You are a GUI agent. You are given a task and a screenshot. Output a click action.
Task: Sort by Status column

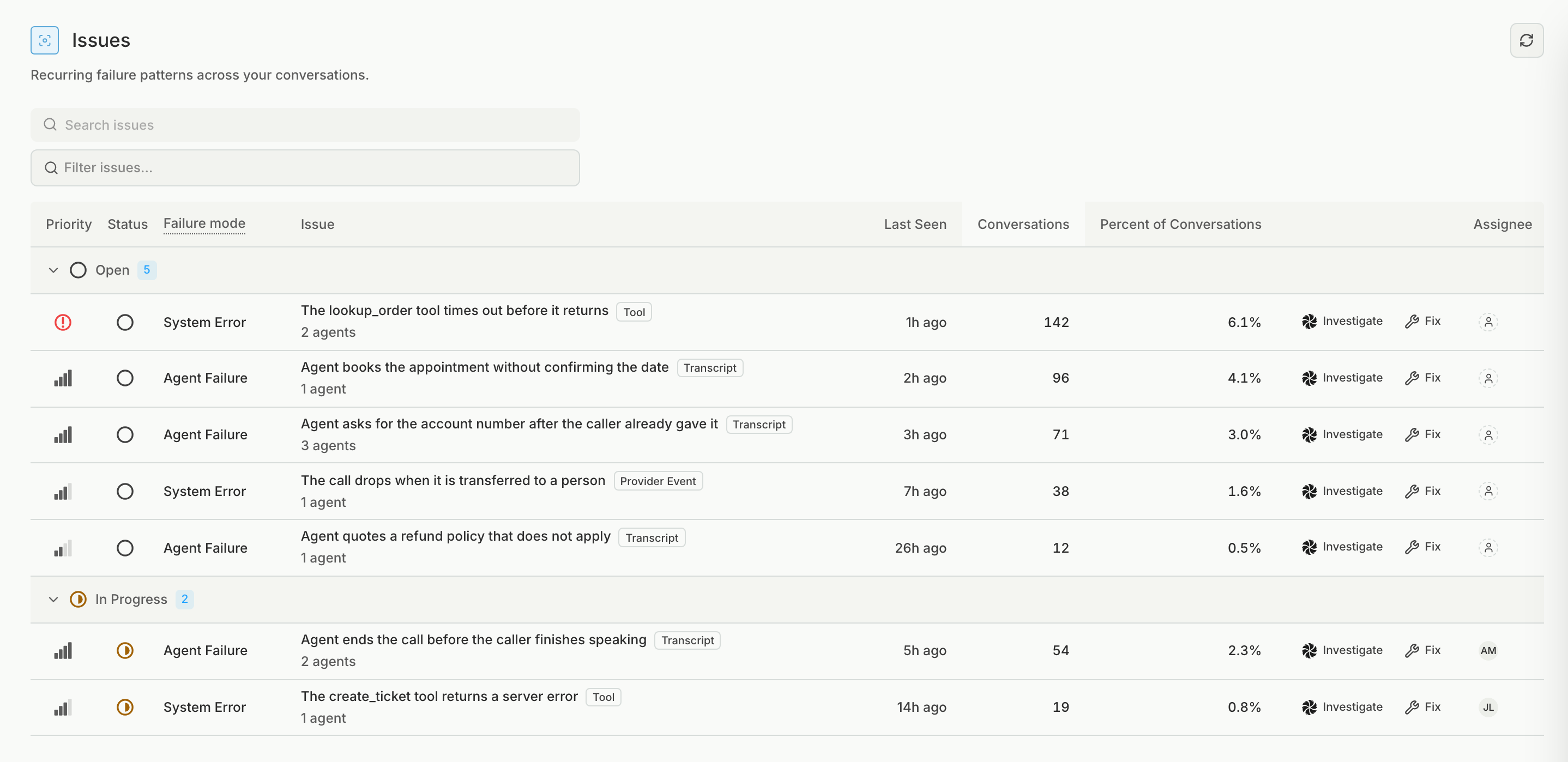pos(127,224)
